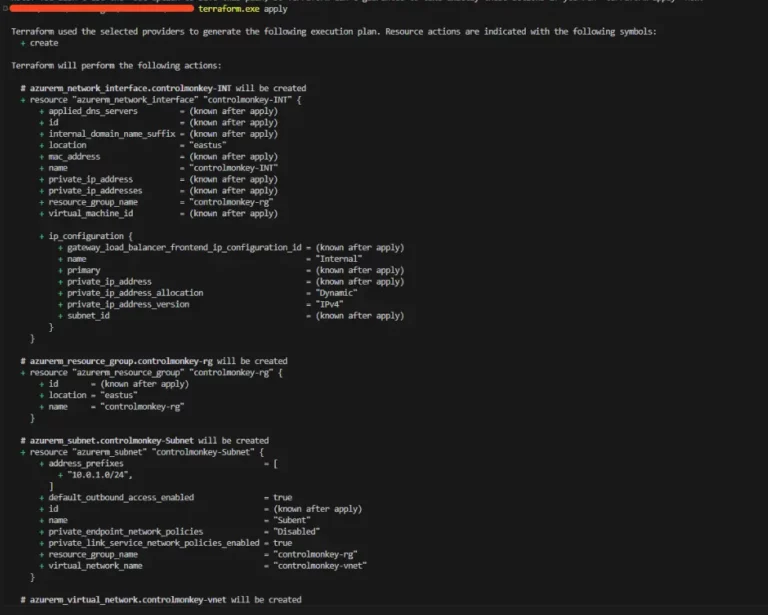Select the virtual_machine_id attribute

click(x=91, y=213)
